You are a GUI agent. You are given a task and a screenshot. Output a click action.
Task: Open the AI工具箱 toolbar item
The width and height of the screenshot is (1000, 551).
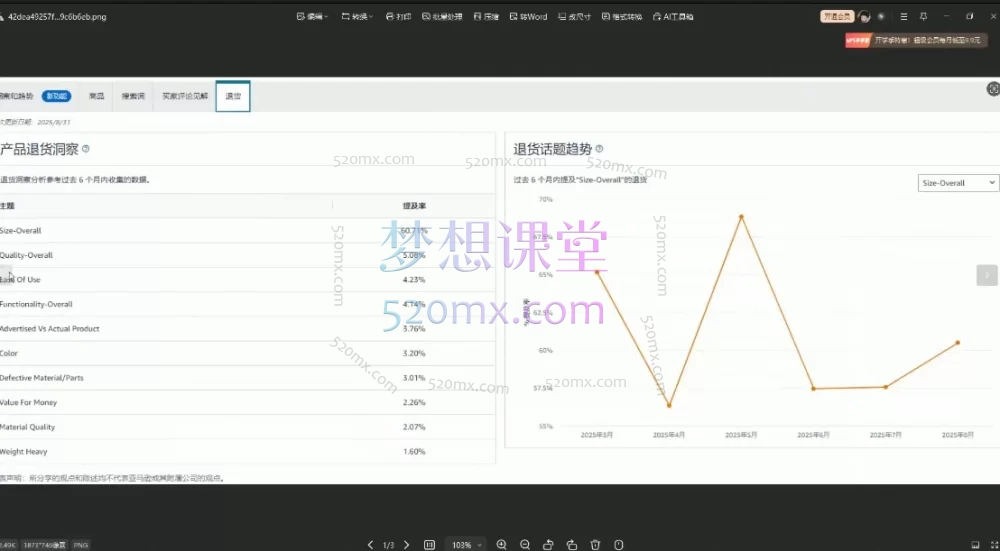[673, 17]
